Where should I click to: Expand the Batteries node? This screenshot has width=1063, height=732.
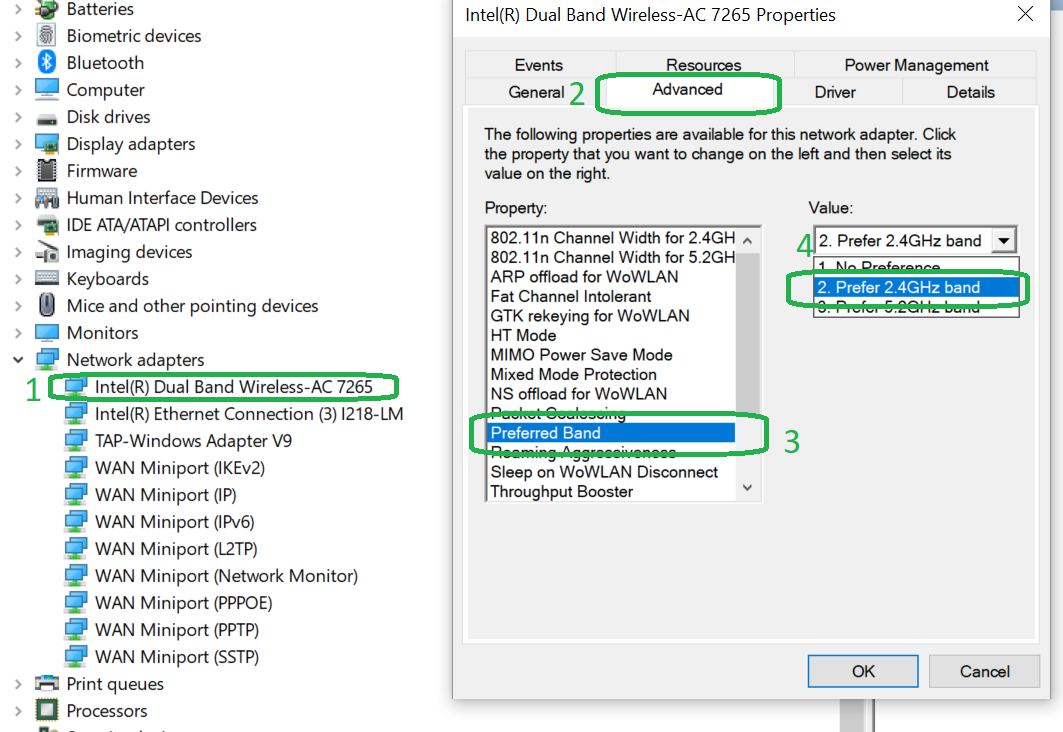click(18, 9)
